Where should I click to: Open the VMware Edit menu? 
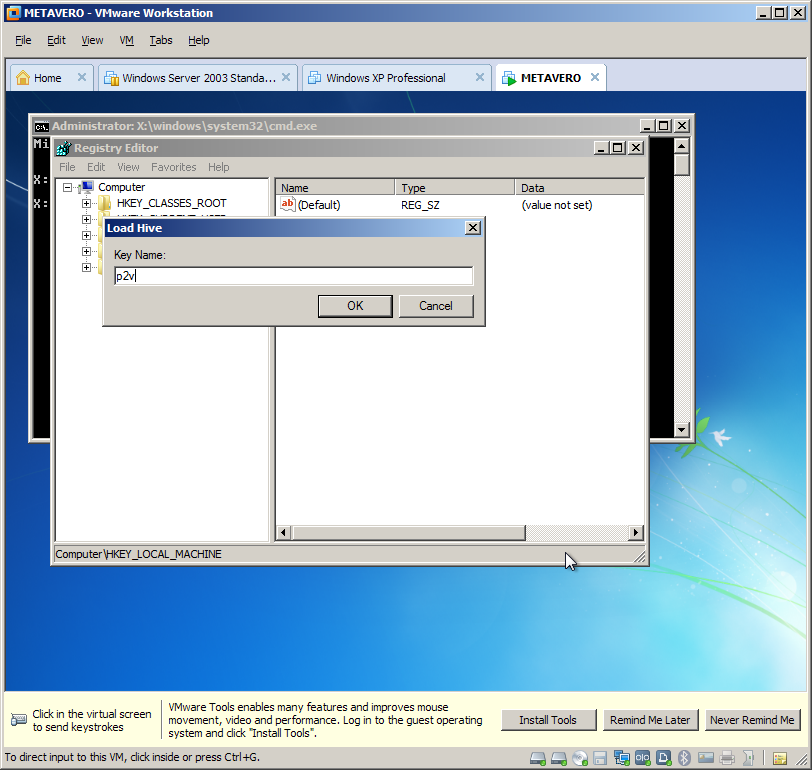click(x=56, y=40)
